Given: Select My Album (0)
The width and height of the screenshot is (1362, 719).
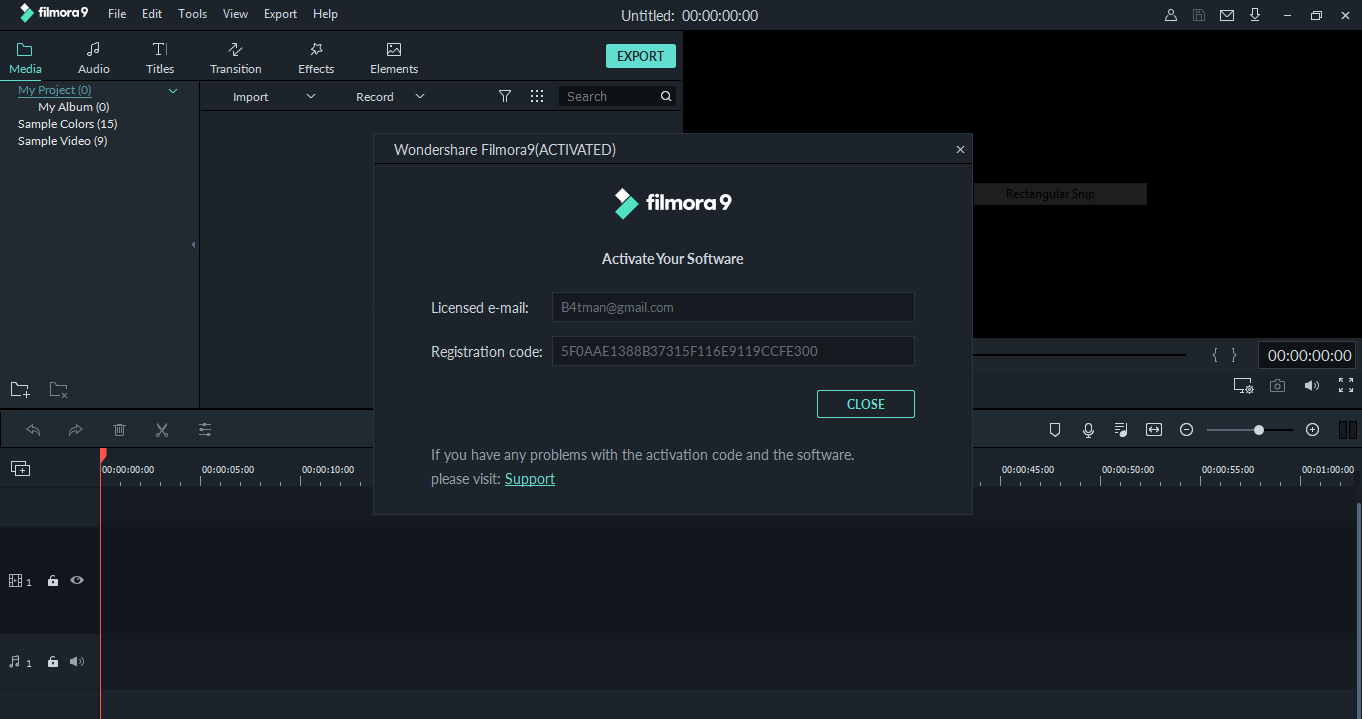Looking at the screenshot, I should pyautogui.click(x=74, y=107).
